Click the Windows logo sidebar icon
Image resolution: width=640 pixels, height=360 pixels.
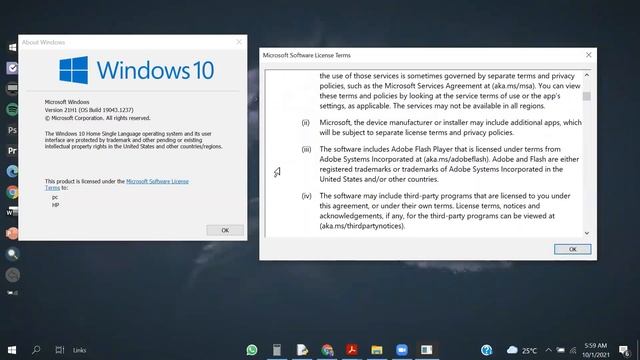tap(12, 47)
